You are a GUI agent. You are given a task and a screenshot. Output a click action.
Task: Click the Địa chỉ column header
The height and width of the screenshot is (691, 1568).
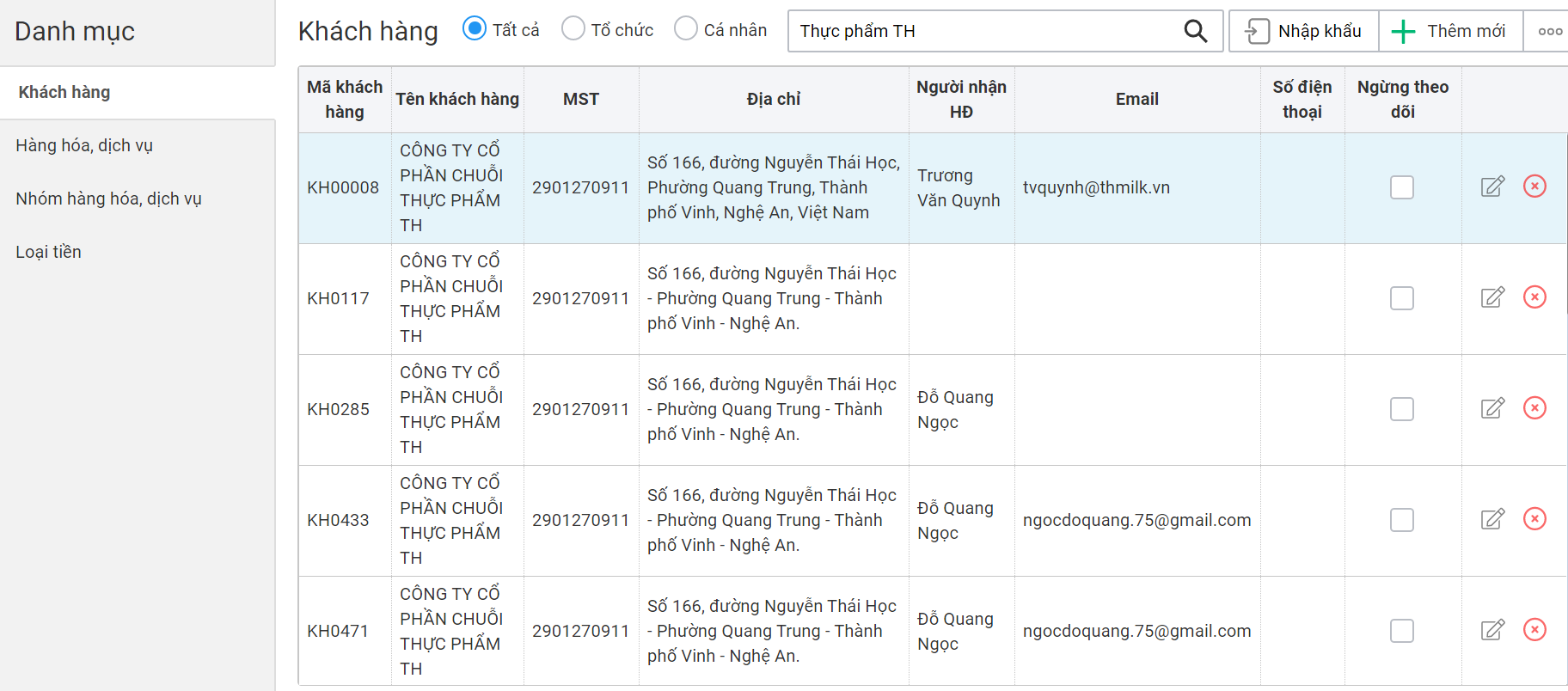pos(774,100)
